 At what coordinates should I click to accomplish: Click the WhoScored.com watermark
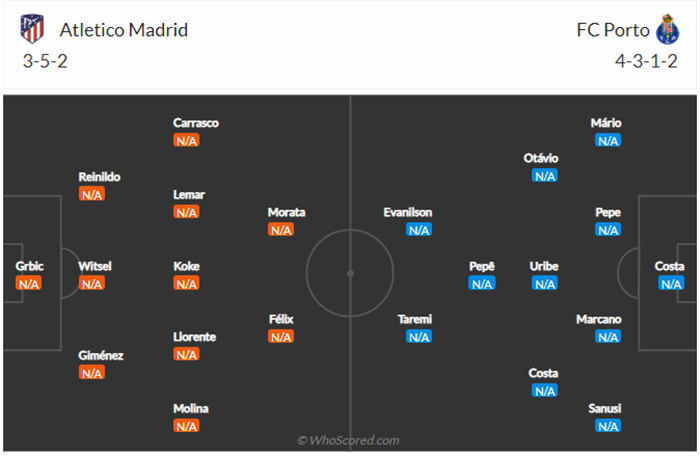(349, 440)
